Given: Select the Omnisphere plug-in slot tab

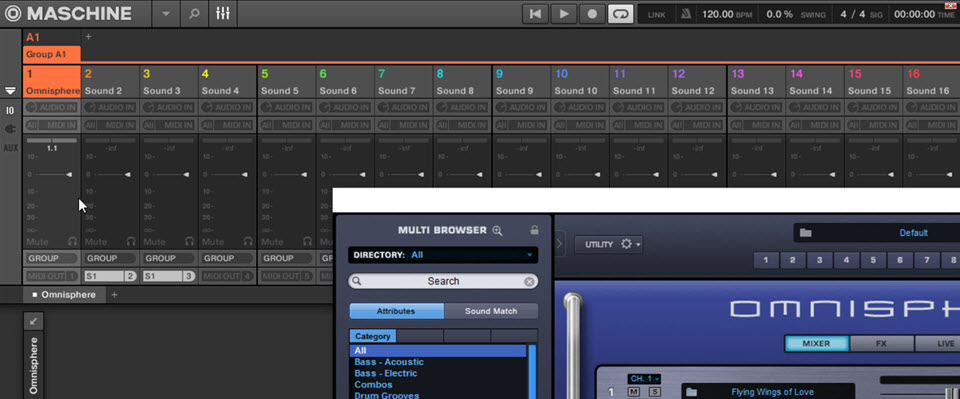Looking at the screenshot, I should coord(64,295).
